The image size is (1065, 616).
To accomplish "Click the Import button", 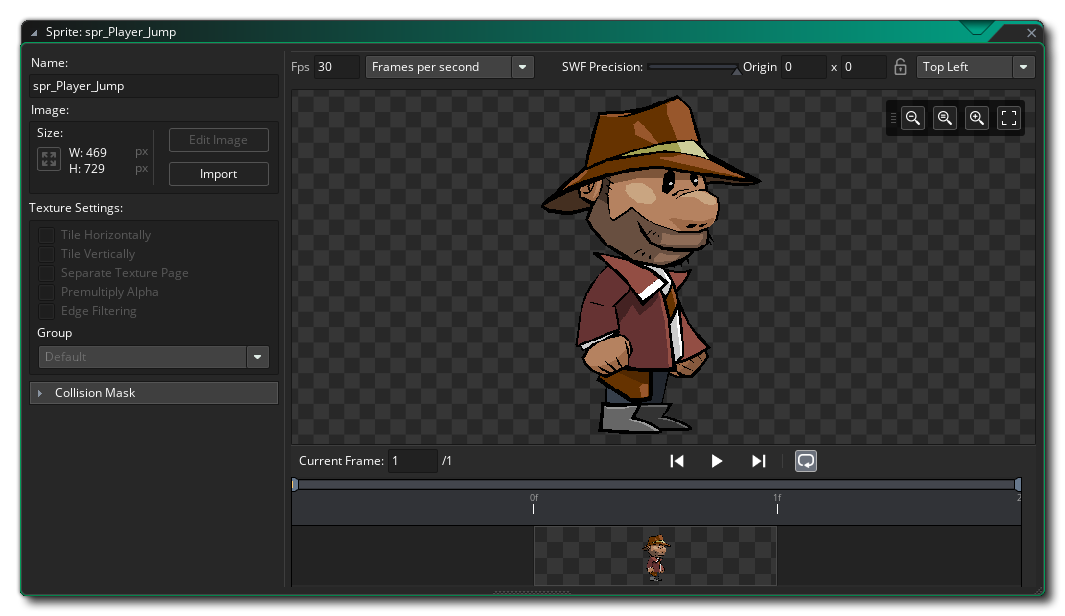I will click(x=219, y=174).
